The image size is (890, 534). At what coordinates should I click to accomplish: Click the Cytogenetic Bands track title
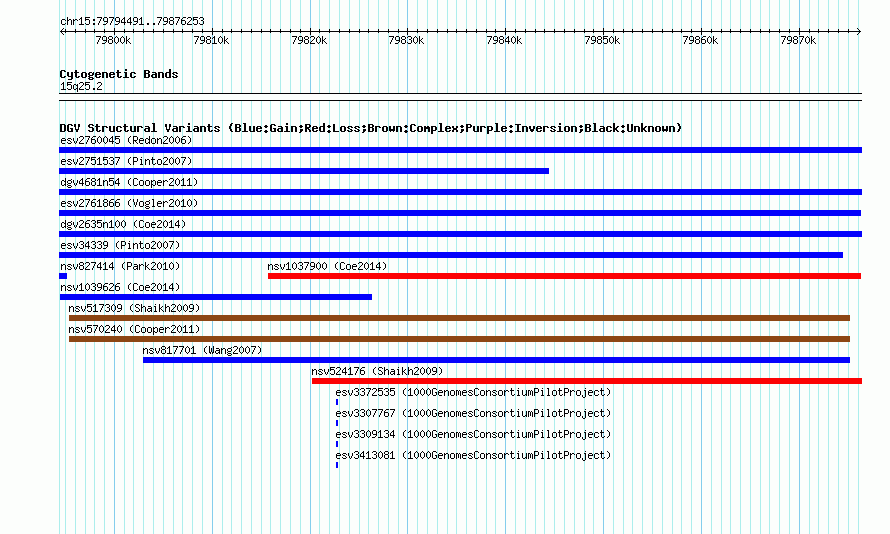click(x=119, y=74)
